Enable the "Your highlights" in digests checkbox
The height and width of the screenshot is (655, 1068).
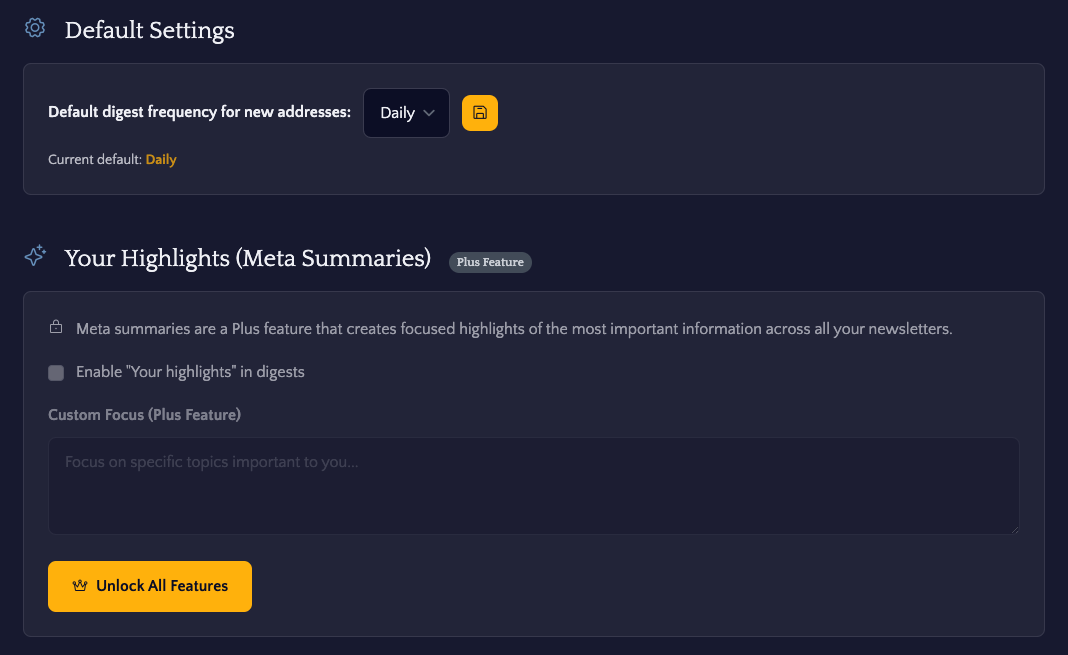(56, 373)
